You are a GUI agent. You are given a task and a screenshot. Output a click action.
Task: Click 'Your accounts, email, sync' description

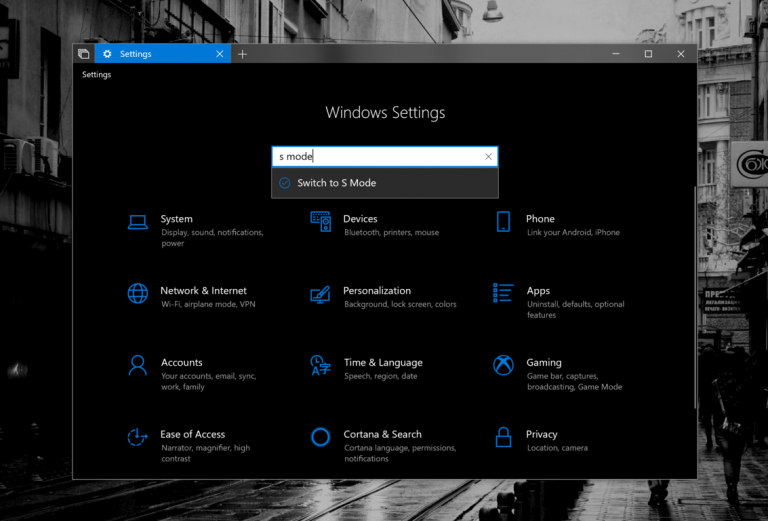tap(208, 381)
